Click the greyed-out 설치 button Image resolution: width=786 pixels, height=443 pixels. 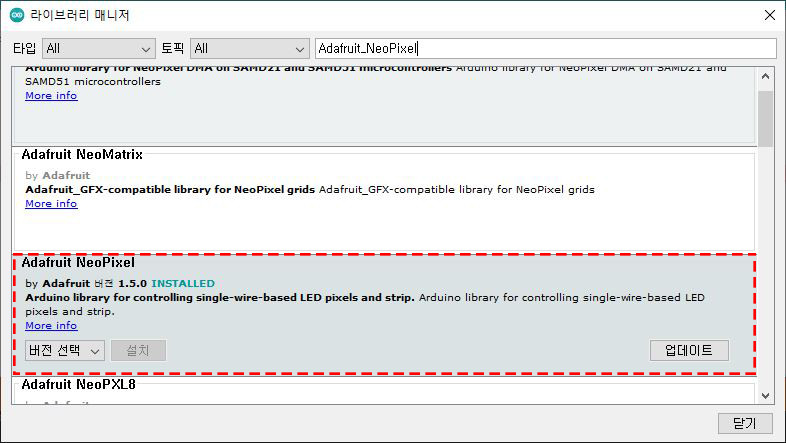pyautogui.click(x=137, y=350)
